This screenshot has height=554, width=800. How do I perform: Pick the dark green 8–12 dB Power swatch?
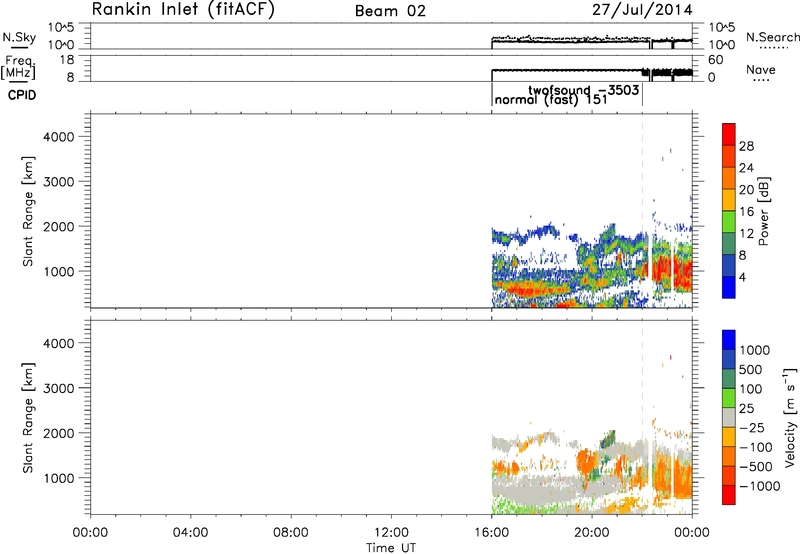(x=729, y=244)
